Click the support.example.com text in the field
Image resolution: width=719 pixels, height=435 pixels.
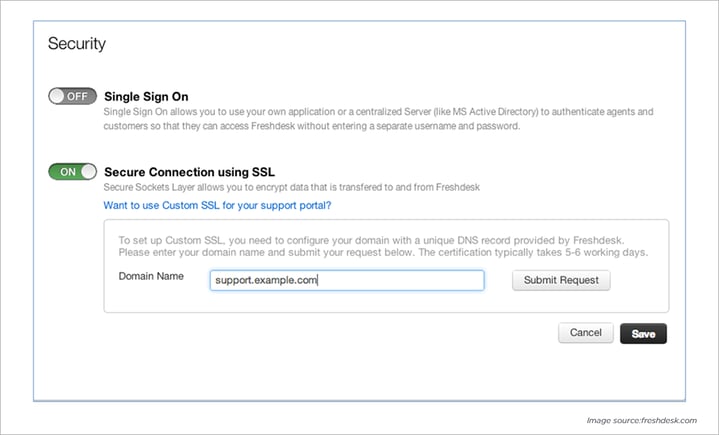pyautogui.click(x=265, y=280)
